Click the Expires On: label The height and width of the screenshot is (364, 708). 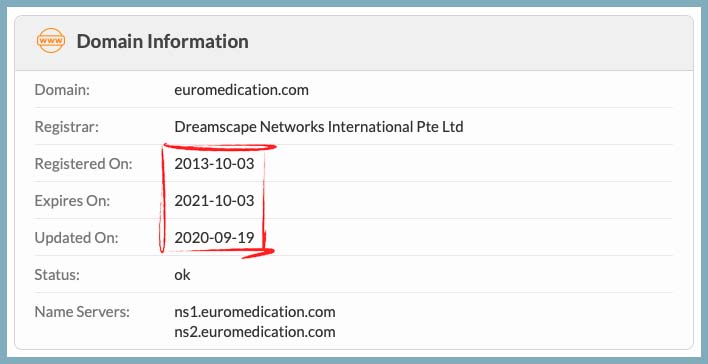pyautogui.click(x=72, y=201)
